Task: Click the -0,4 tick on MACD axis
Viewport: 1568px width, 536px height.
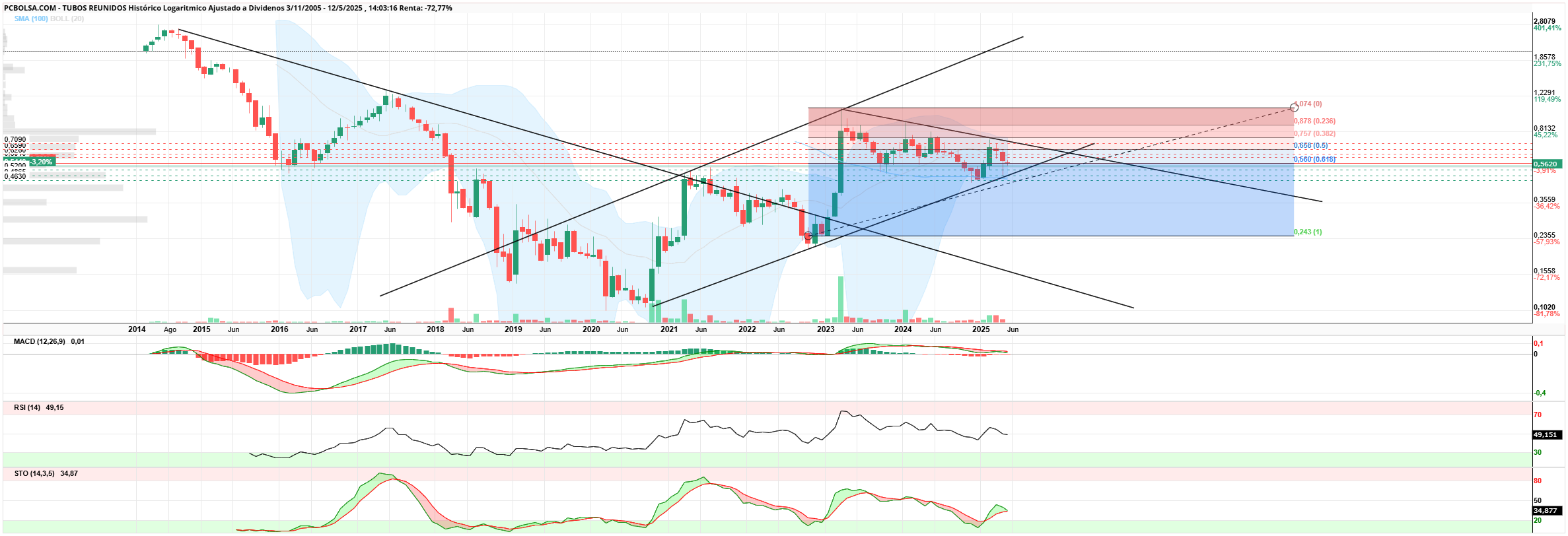Action: tap(1540, 393)
